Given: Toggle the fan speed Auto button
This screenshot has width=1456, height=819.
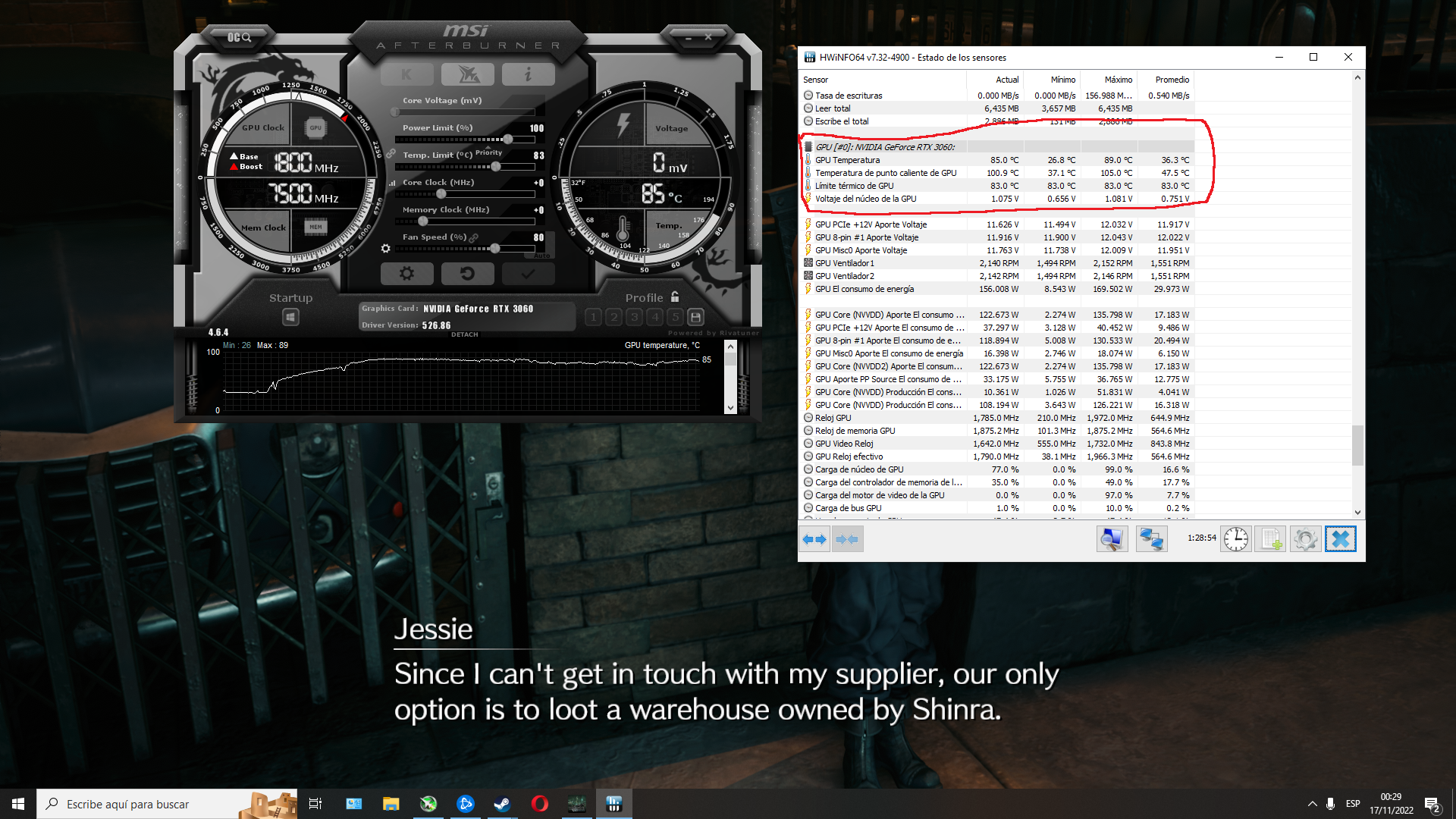Looking at the screenshot, I should click(x=542, y=256).
